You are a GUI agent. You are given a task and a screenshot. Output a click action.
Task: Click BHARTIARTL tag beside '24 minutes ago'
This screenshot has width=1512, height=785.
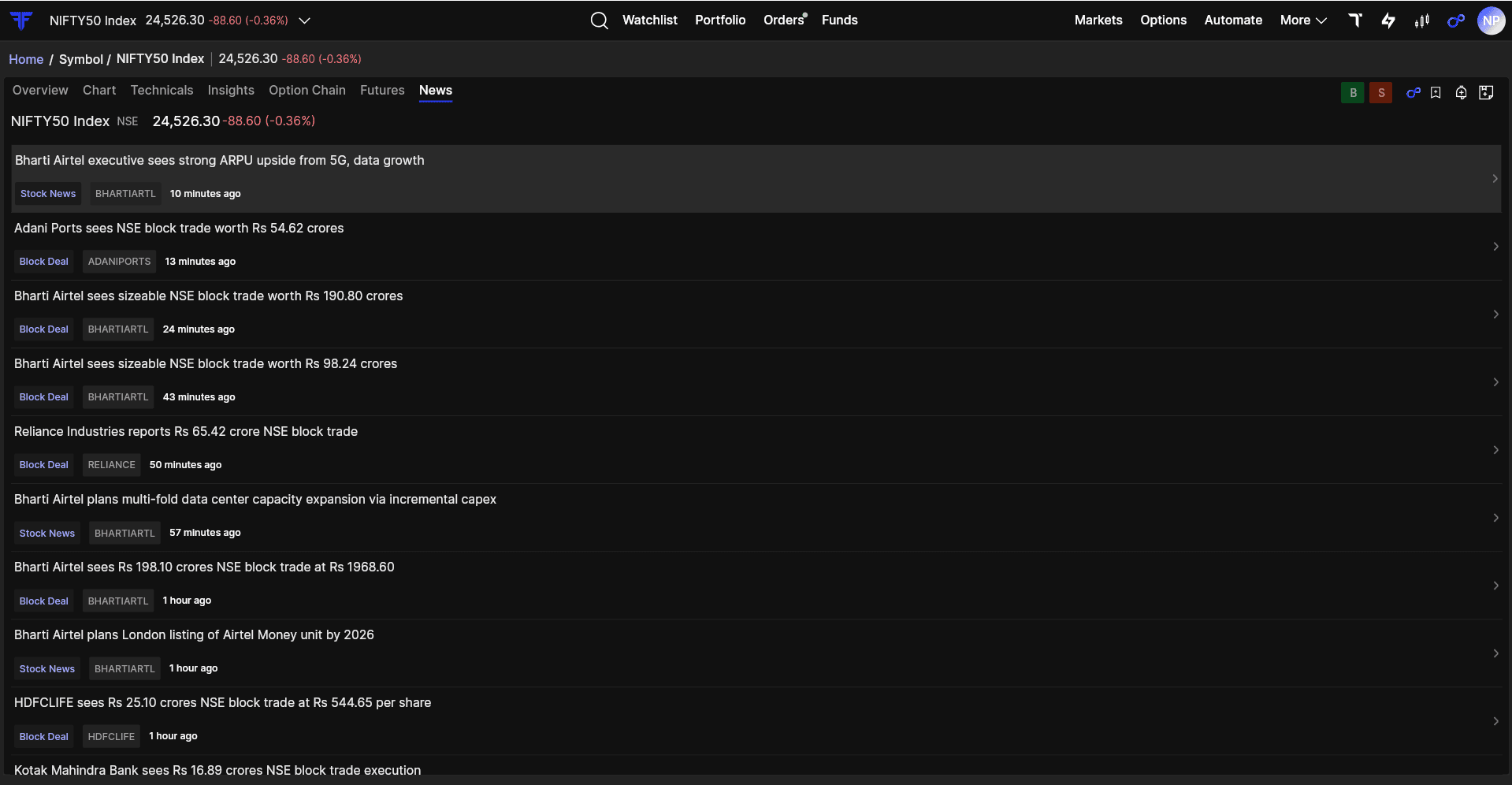(118, 329)
